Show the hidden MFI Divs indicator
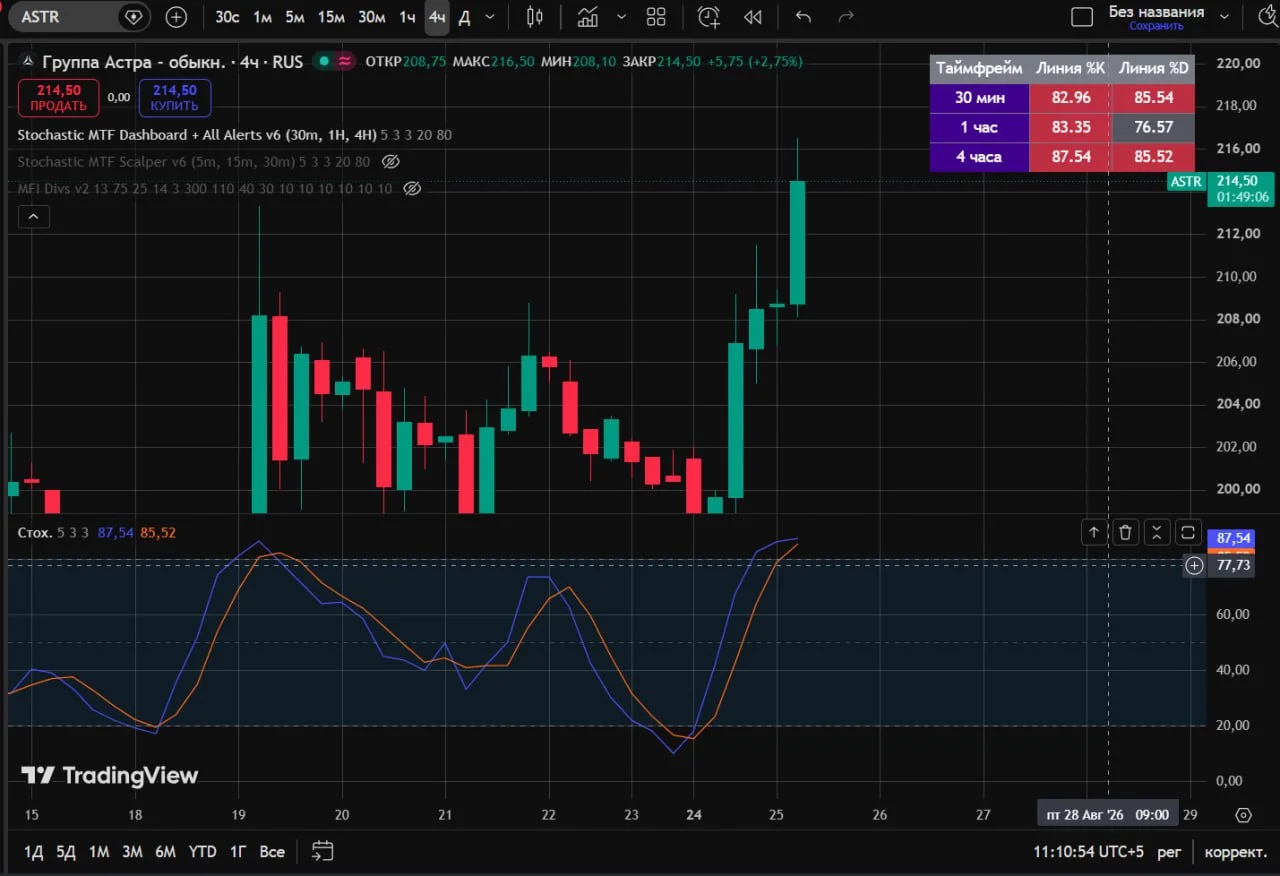The height and width of the screenshot is (876, 1280). [411, 188]
